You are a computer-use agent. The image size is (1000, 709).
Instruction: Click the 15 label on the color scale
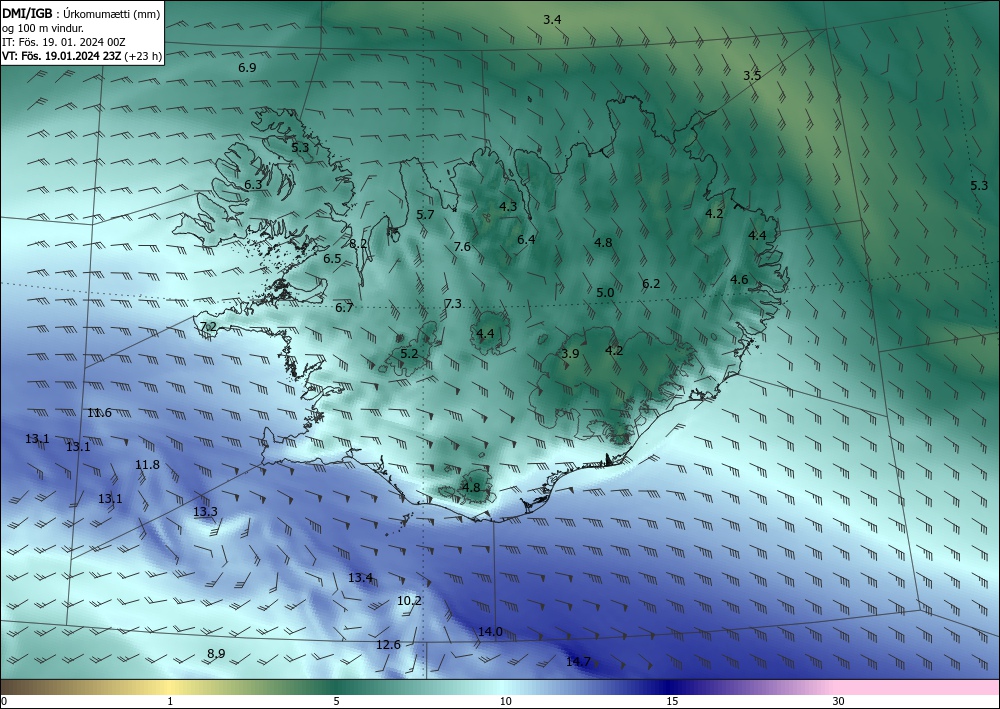(672, 701)
